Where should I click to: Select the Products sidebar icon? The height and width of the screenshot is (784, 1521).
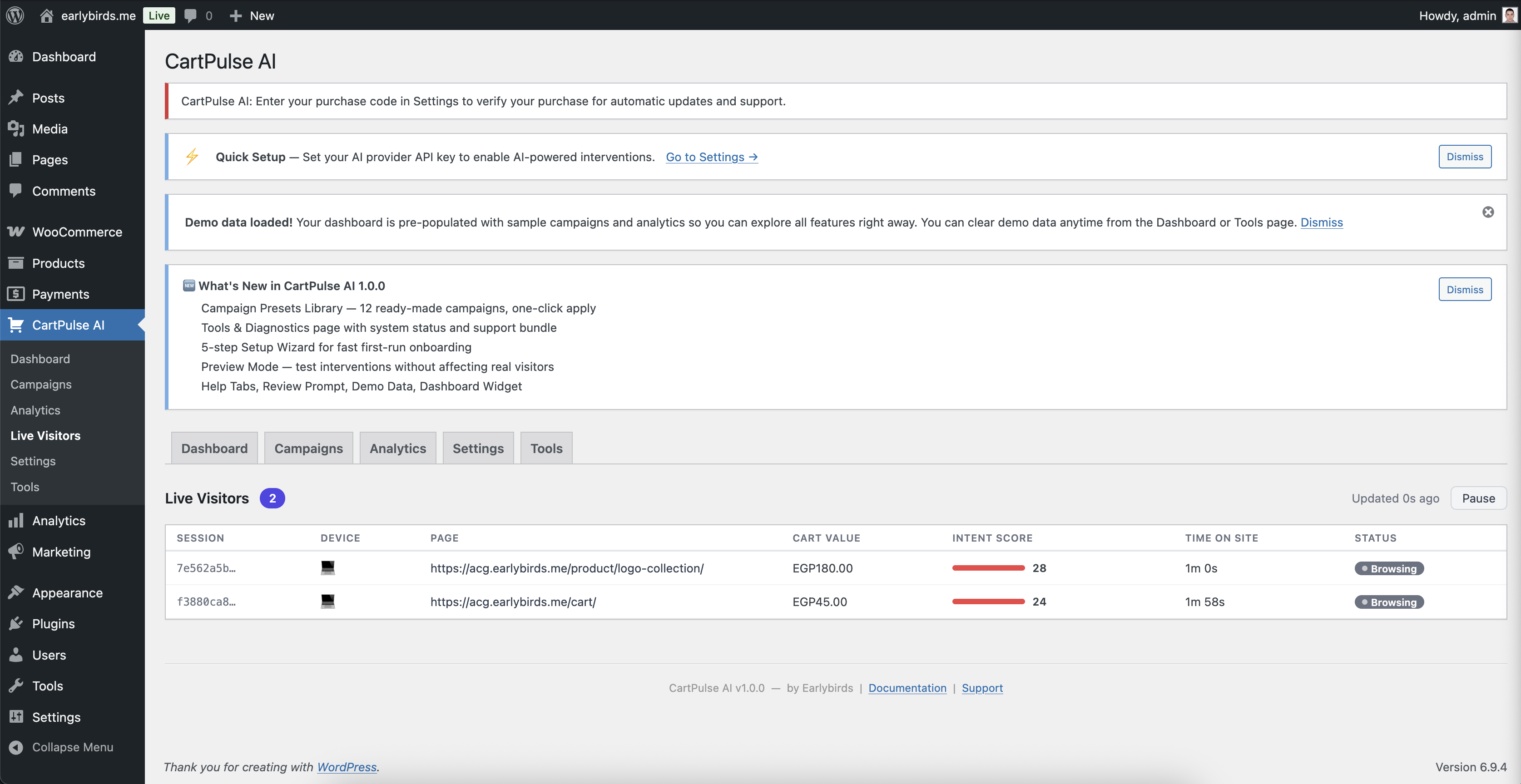click(x=16, y=263)
